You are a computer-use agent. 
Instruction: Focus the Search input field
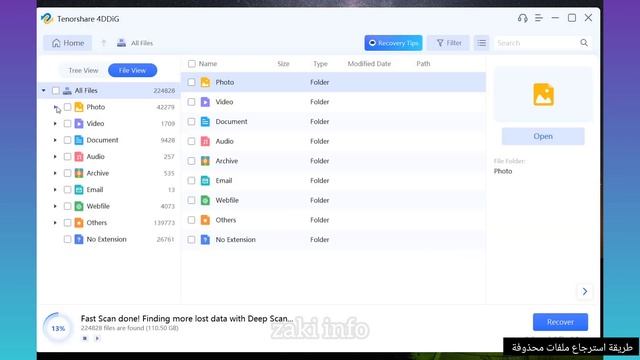(x=536, y=43)
